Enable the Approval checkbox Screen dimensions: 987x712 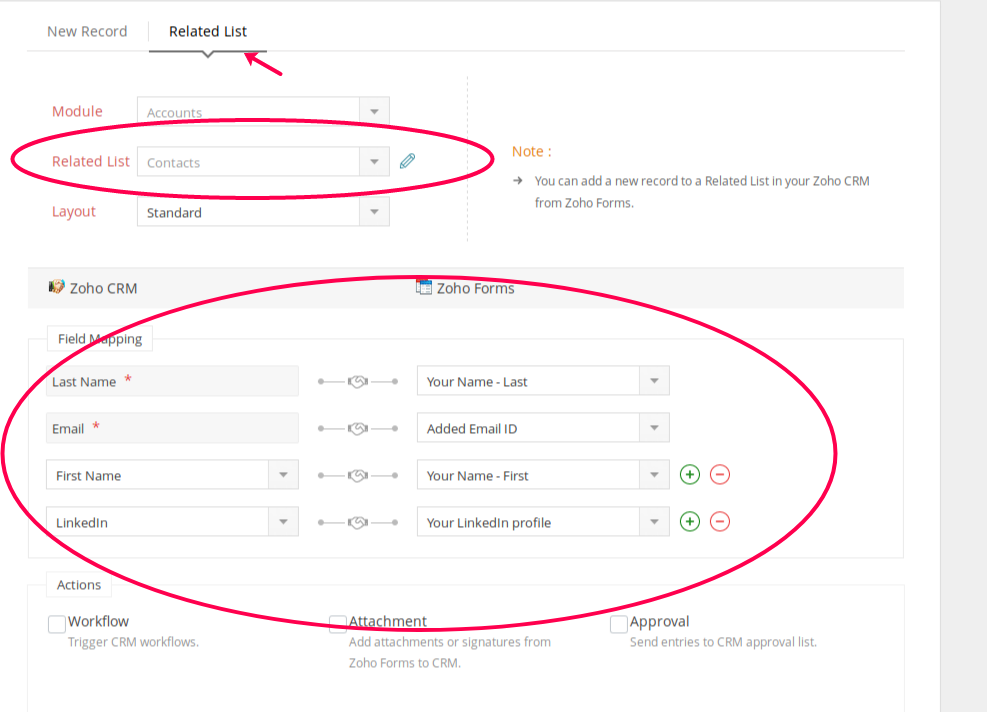pos(619,624)
